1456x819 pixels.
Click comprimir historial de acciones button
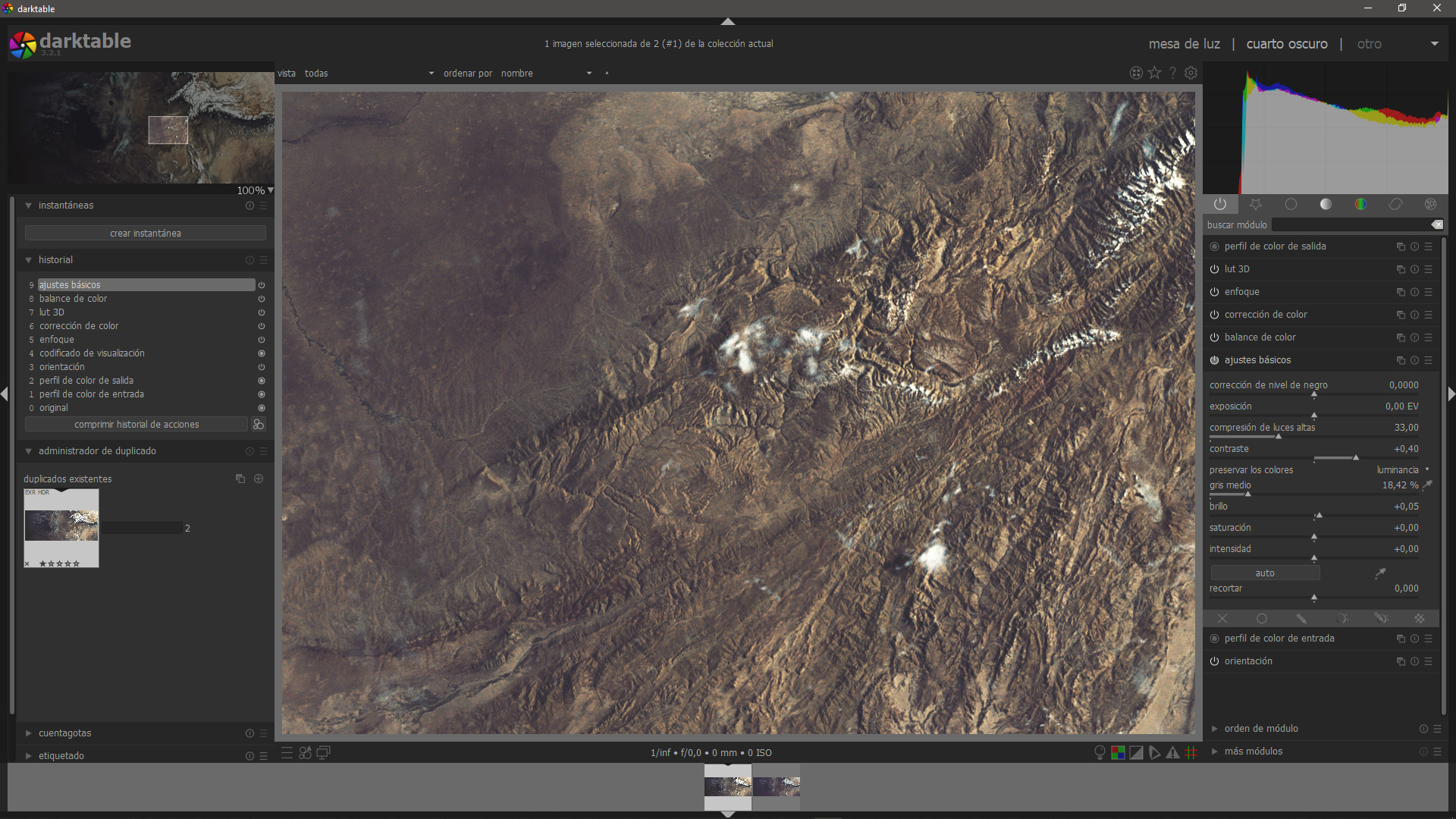(x=136, y=425)
